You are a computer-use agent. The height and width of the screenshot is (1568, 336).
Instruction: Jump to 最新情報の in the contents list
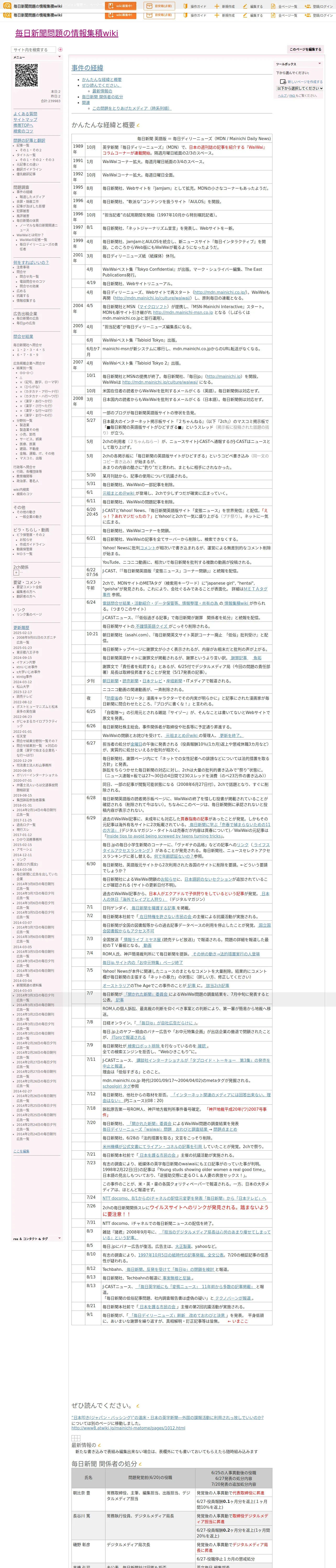point(102,91)
